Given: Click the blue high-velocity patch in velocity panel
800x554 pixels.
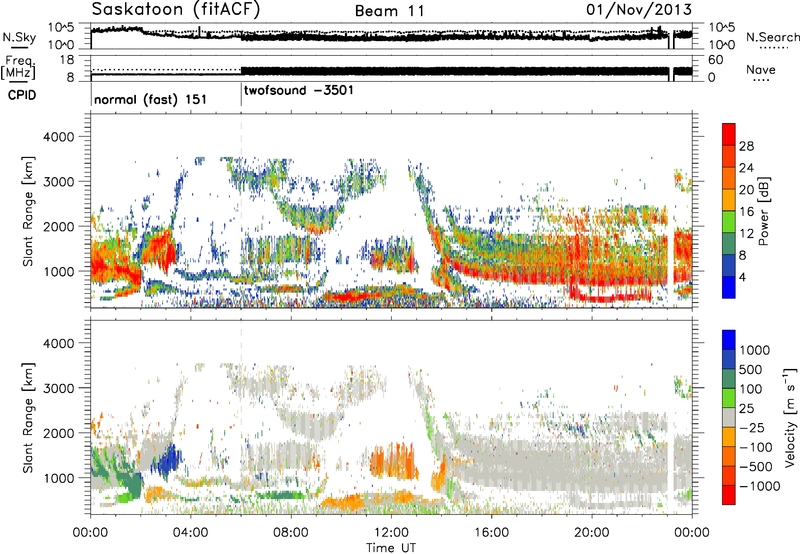Looking at the screenshot, I should click(x=167, y=463).
